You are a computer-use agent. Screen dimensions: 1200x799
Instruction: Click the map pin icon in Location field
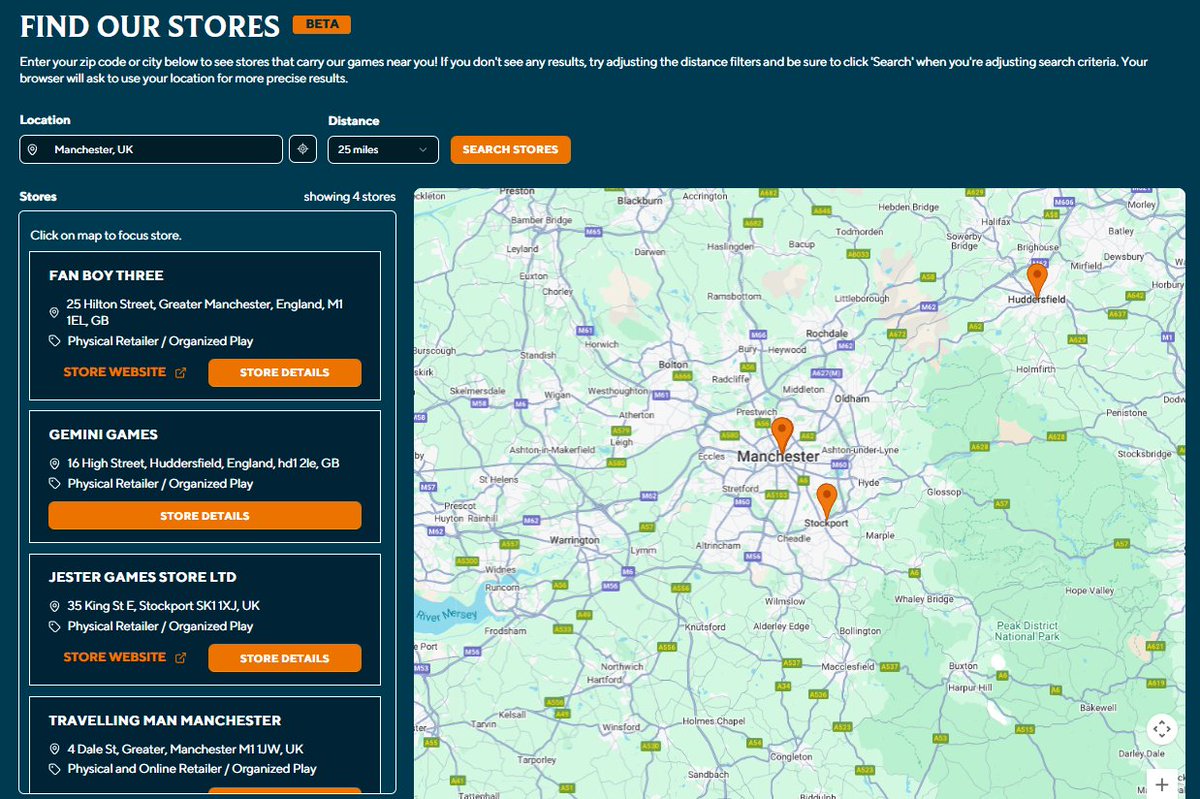(33, 150)
